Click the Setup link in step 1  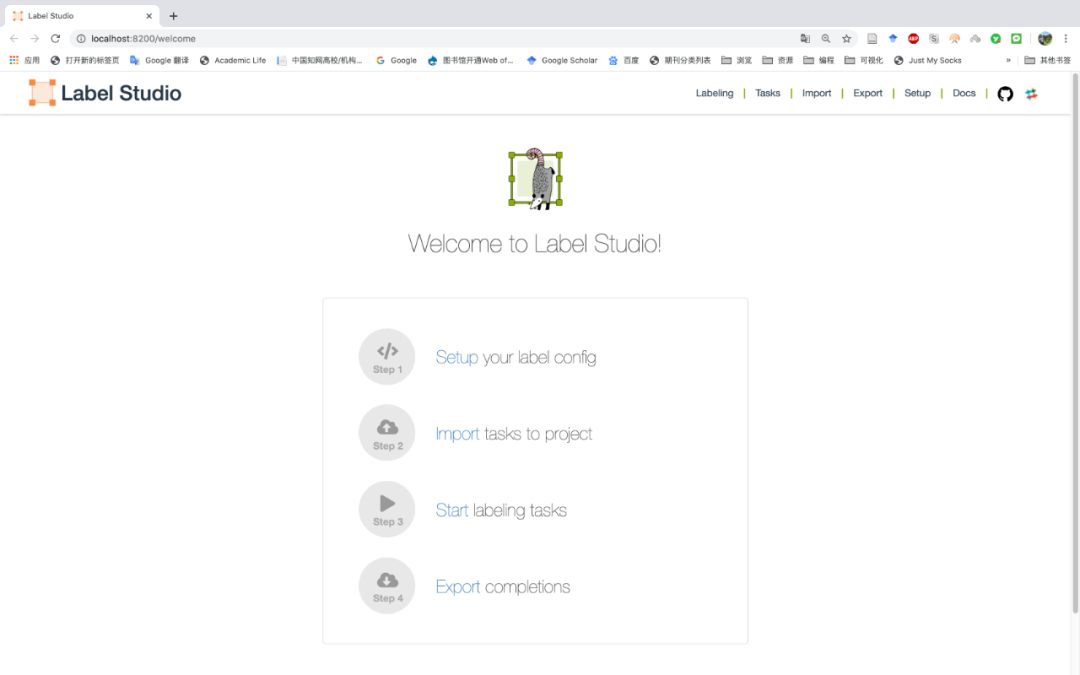click(x=457, y=357)
